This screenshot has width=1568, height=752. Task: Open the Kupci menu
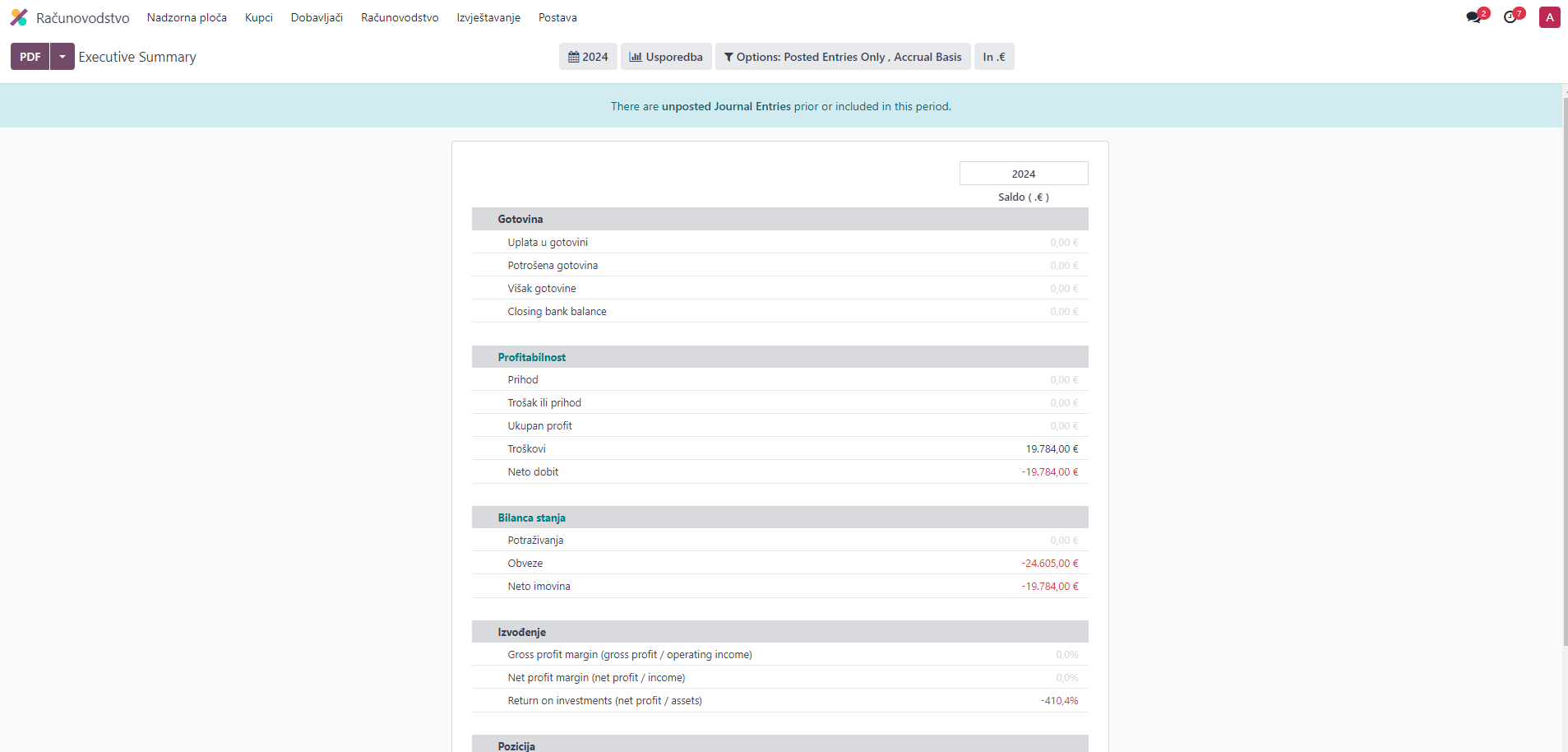pos(259,17)
